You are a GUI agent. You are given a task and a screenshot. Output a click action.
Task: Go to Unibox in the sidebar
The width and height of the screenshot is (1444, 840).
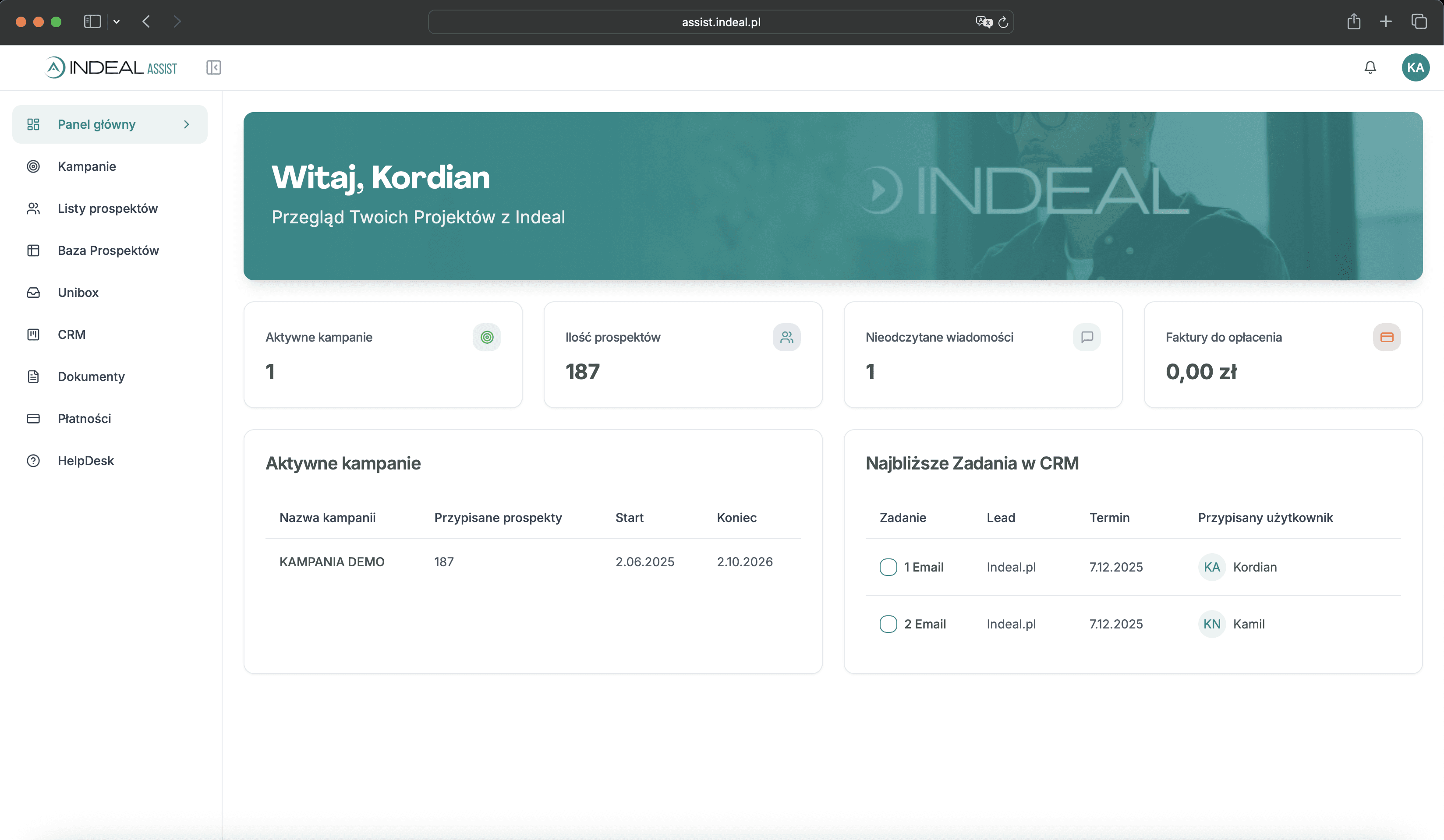tap(78, 292)
